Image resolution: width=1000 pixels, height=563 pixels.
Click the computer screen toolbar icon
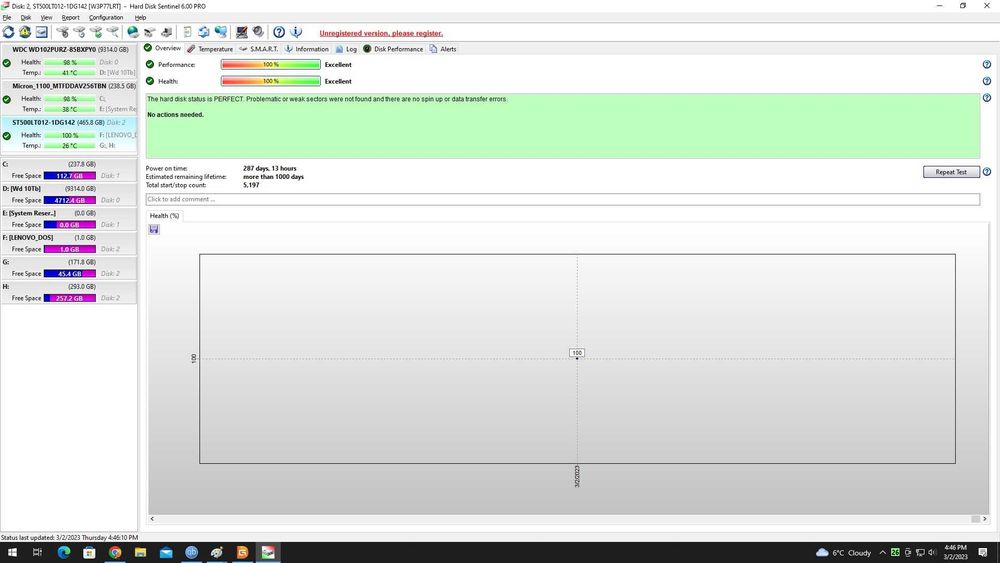click(242, 32)
